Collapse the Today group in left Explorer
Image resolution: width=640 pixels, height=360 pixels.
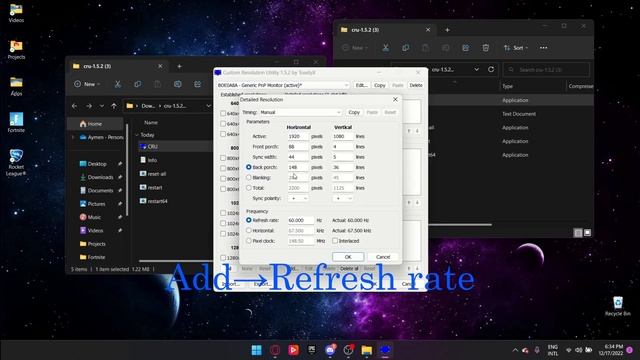(137, 135)
